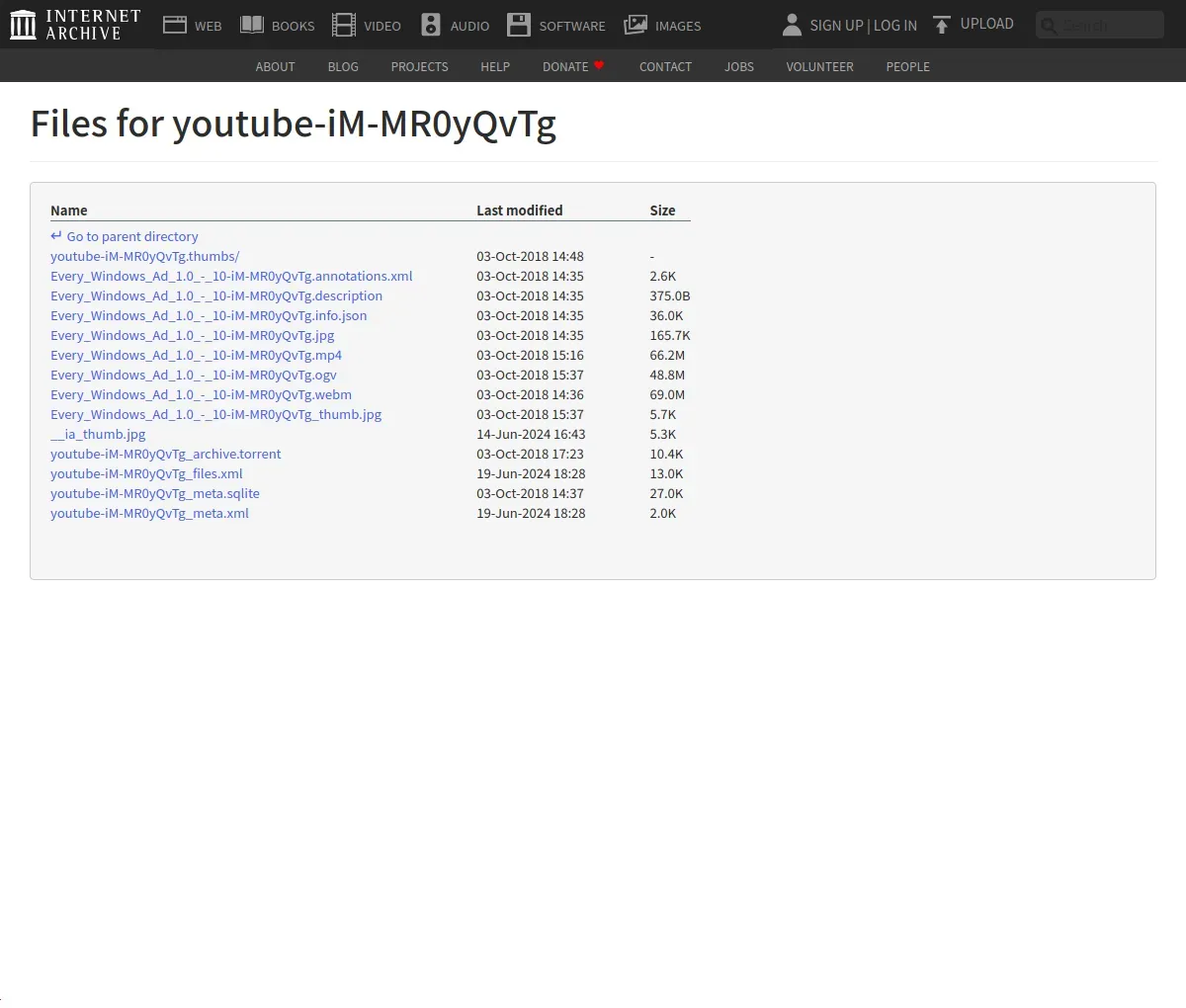Open the Web icon in navigation
The image size is (1186, 1008).
point(175,25)
